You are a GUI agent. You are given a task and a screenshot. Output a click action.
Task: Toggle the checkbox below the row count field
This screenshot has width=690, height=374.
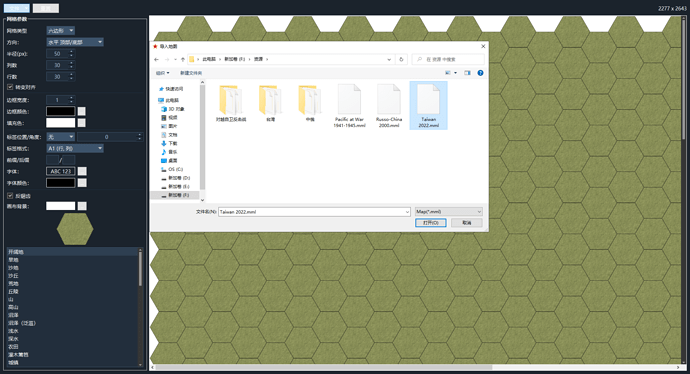click(10, 87)
